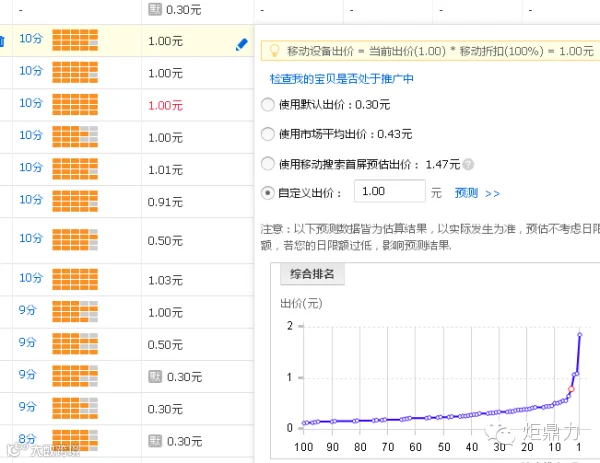Click the 1.01元 bid value
Viewport: 600px width, 463px height.
pyautogui.click(x=165, y=170)
